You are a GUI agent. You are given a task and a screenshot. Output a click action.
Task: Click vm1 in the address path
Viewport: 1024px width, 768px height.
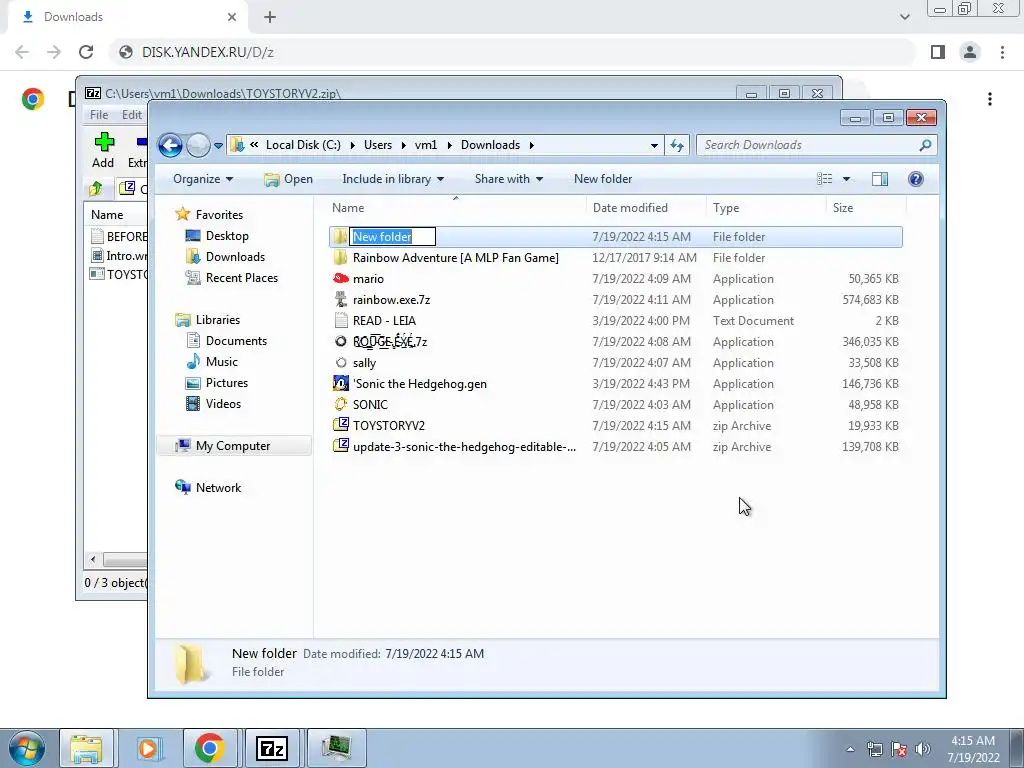click(x=426, y=145)
